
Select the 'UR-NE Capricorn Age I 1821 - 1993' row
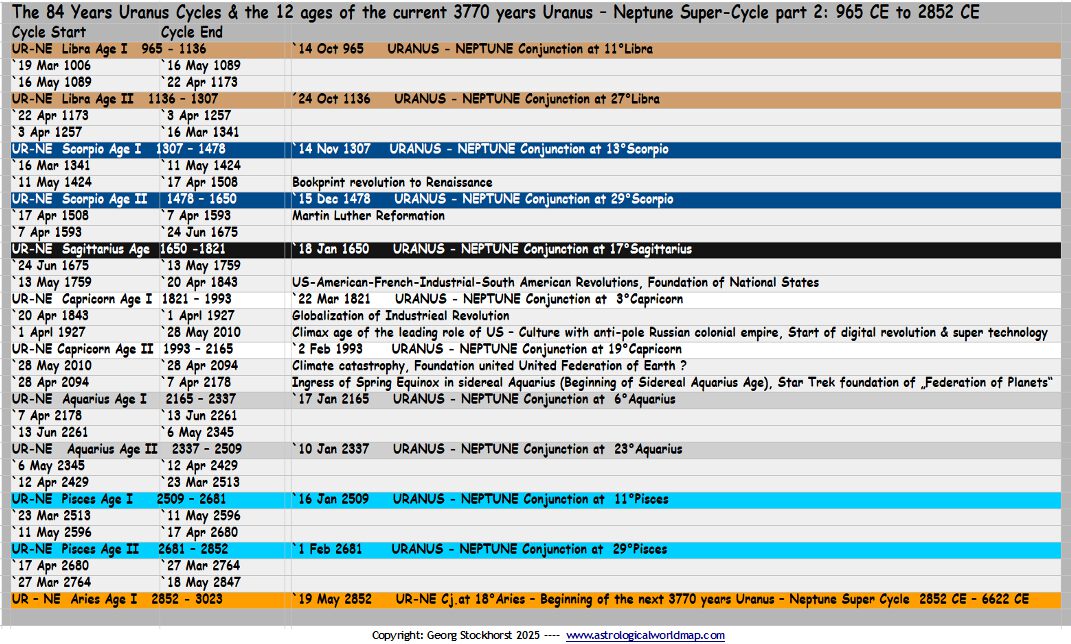[x=536, y=299]
